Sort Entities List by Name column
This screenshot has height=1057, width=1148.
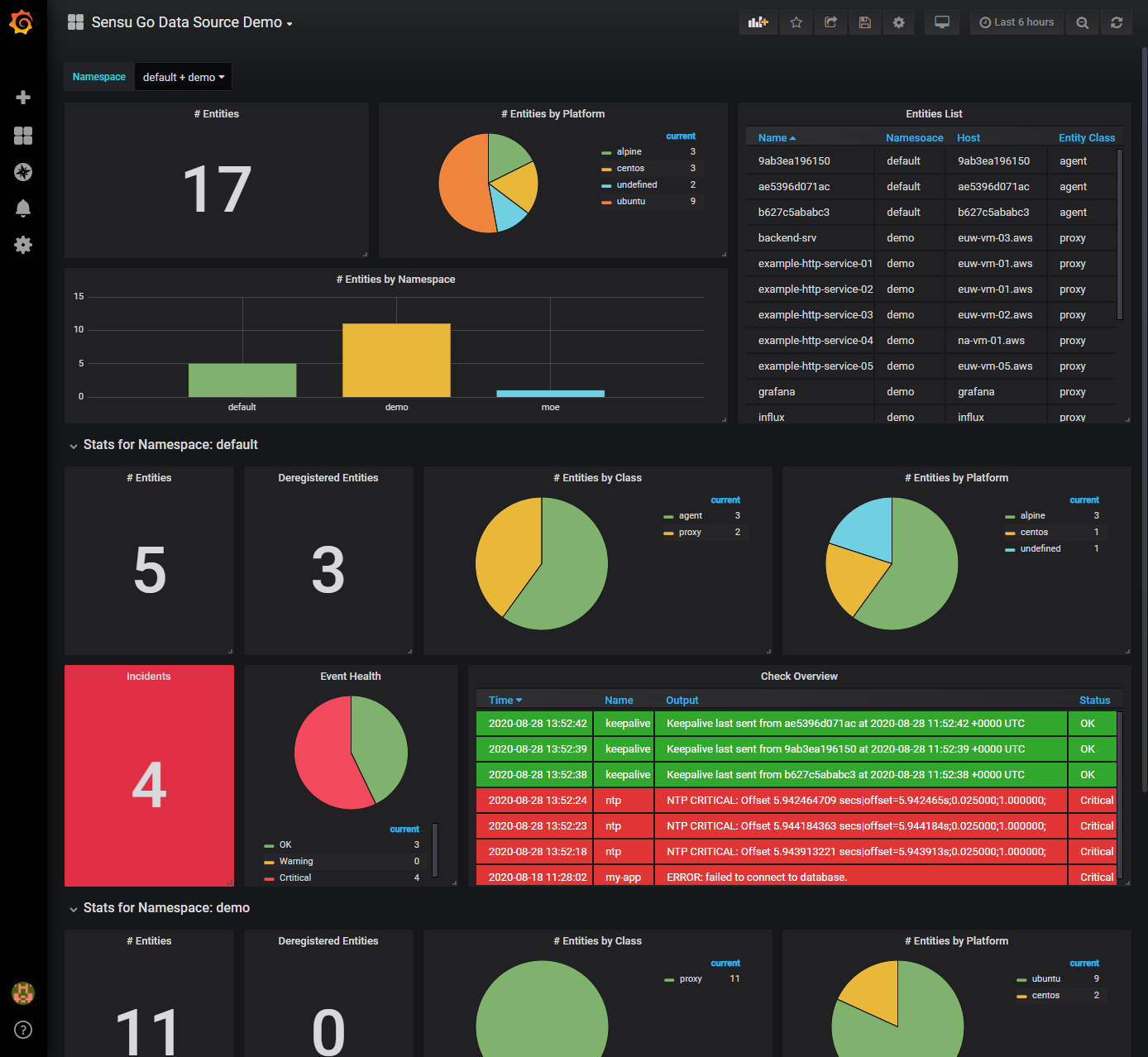pyautogui.click(x=777, y=138)
